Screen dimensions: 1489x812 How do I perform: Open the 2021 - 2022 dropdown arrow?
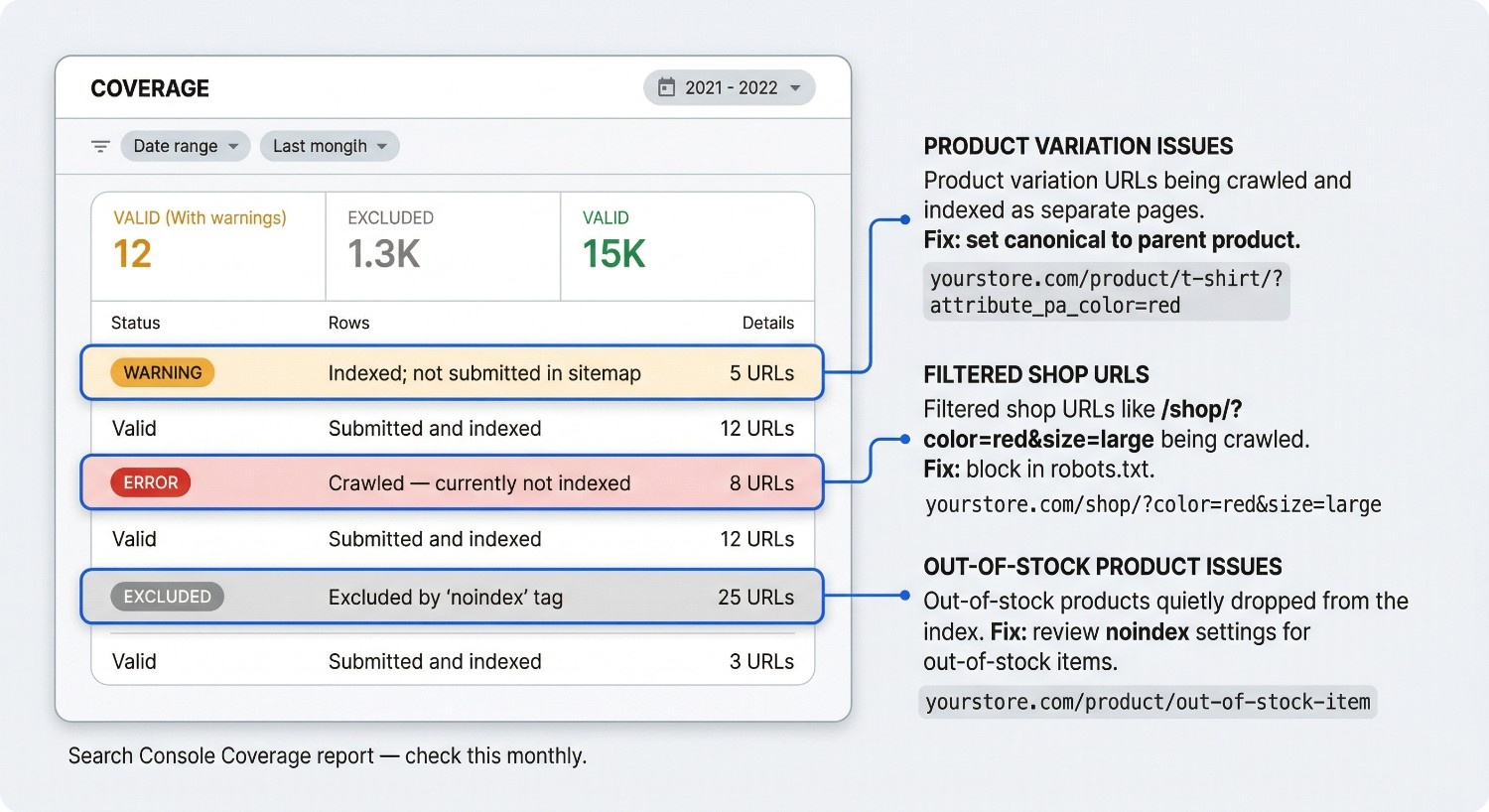click(795, 88)
